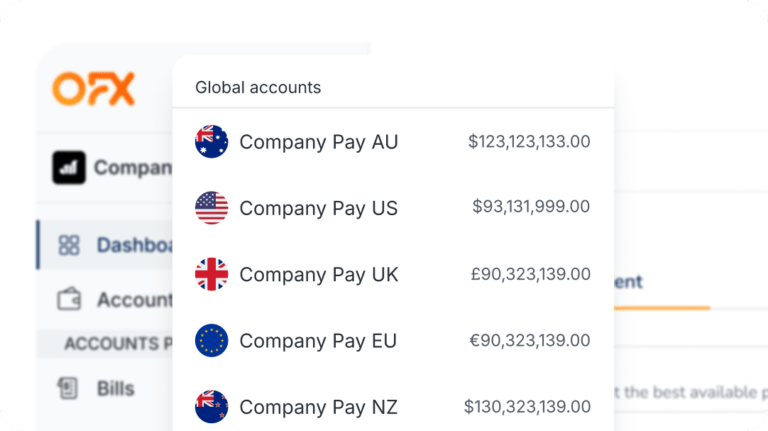This screenshot has height=431, width=768.
Task: Click the OFX logo
Action: click(x=94, y=88)
